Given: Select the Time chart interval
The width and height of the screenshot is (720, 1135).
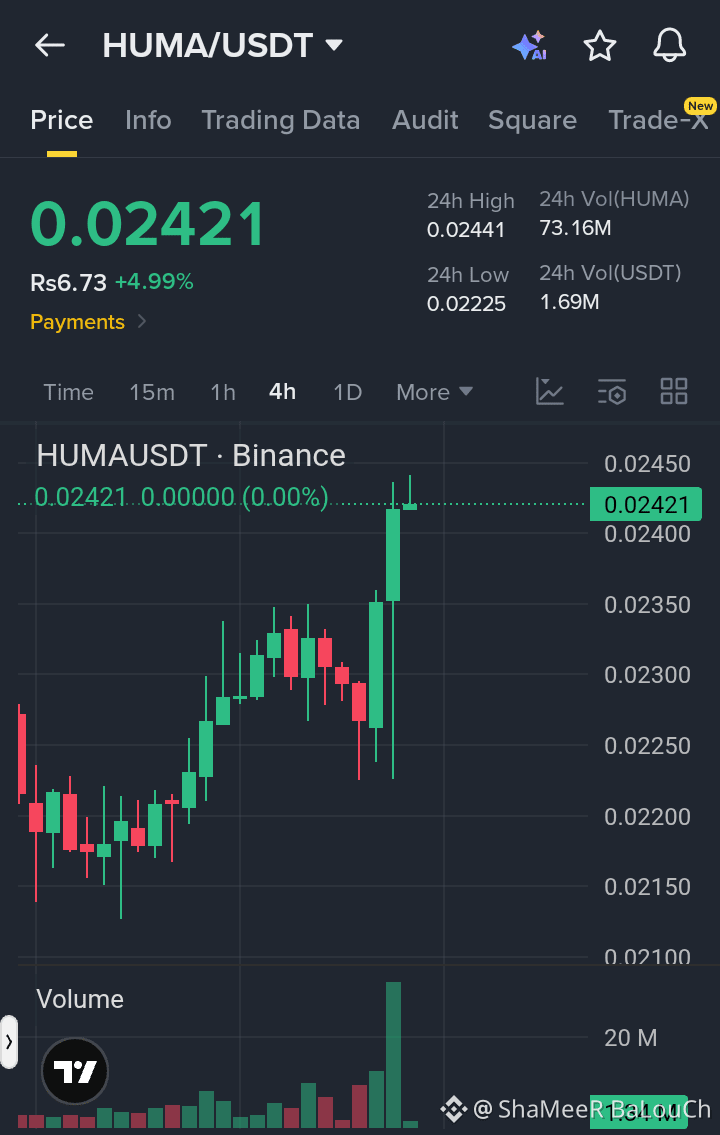Looking at the screenshot, I should click(69, 392).
